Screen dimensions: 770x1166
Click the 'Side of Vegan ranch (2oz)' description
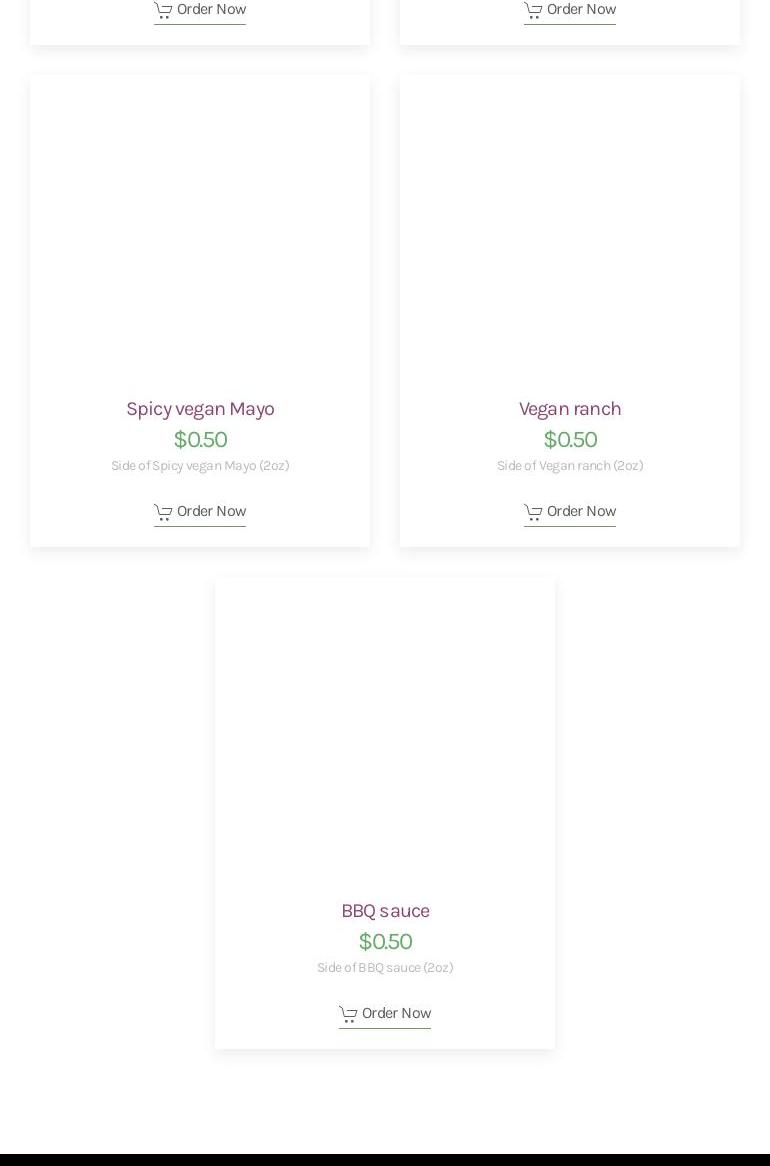pos(570,466)
